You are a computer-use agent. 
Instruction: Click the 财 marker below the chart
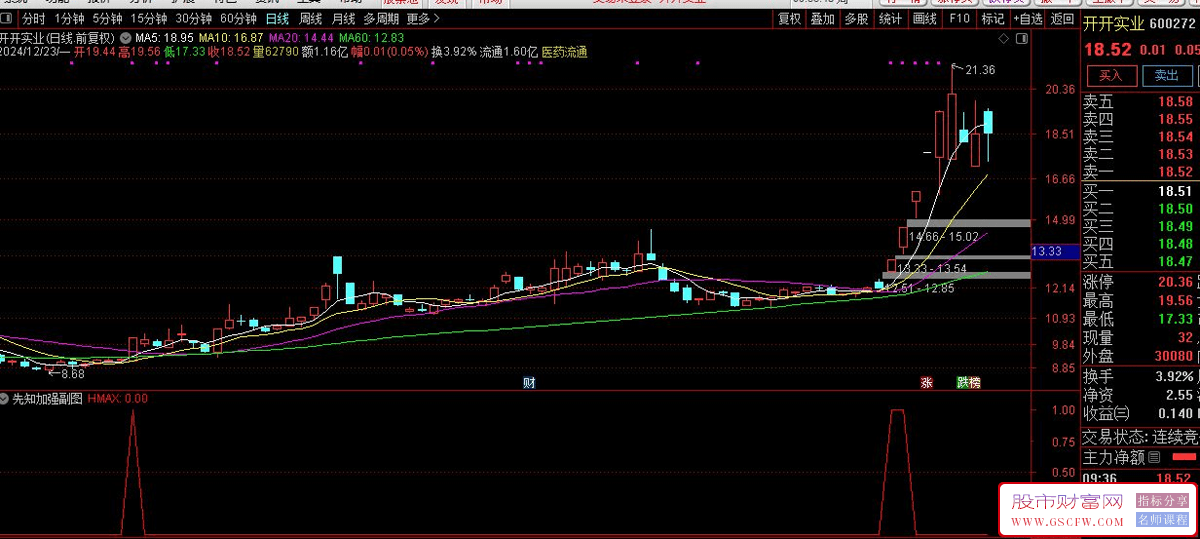[528, 382]
